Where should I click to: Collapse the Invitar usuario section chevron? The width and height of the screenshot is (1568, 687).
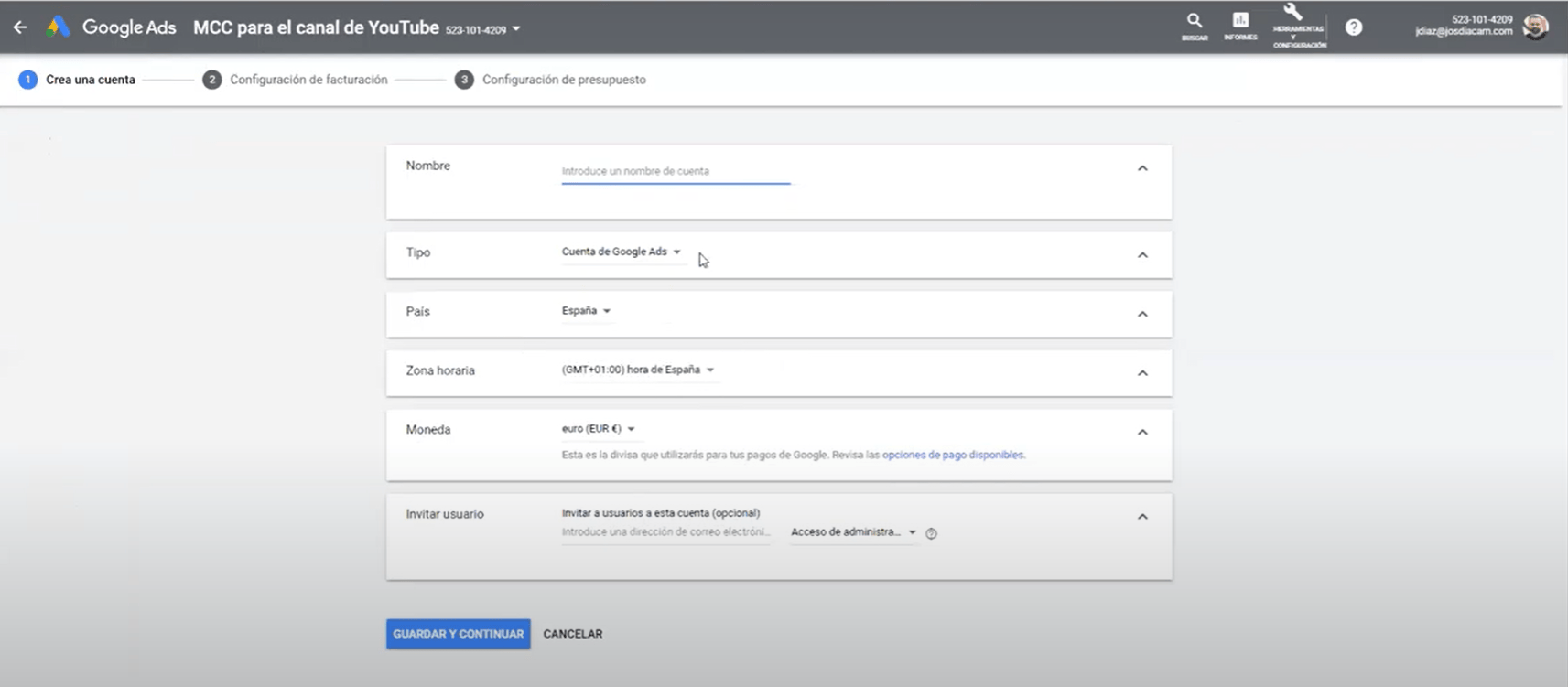[1142, 517]
